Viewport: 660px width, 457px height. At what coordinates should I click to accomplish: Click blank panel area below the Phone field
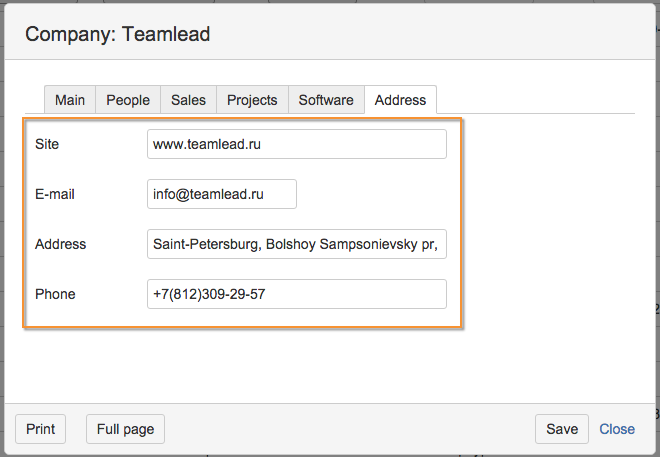(240, 362)
